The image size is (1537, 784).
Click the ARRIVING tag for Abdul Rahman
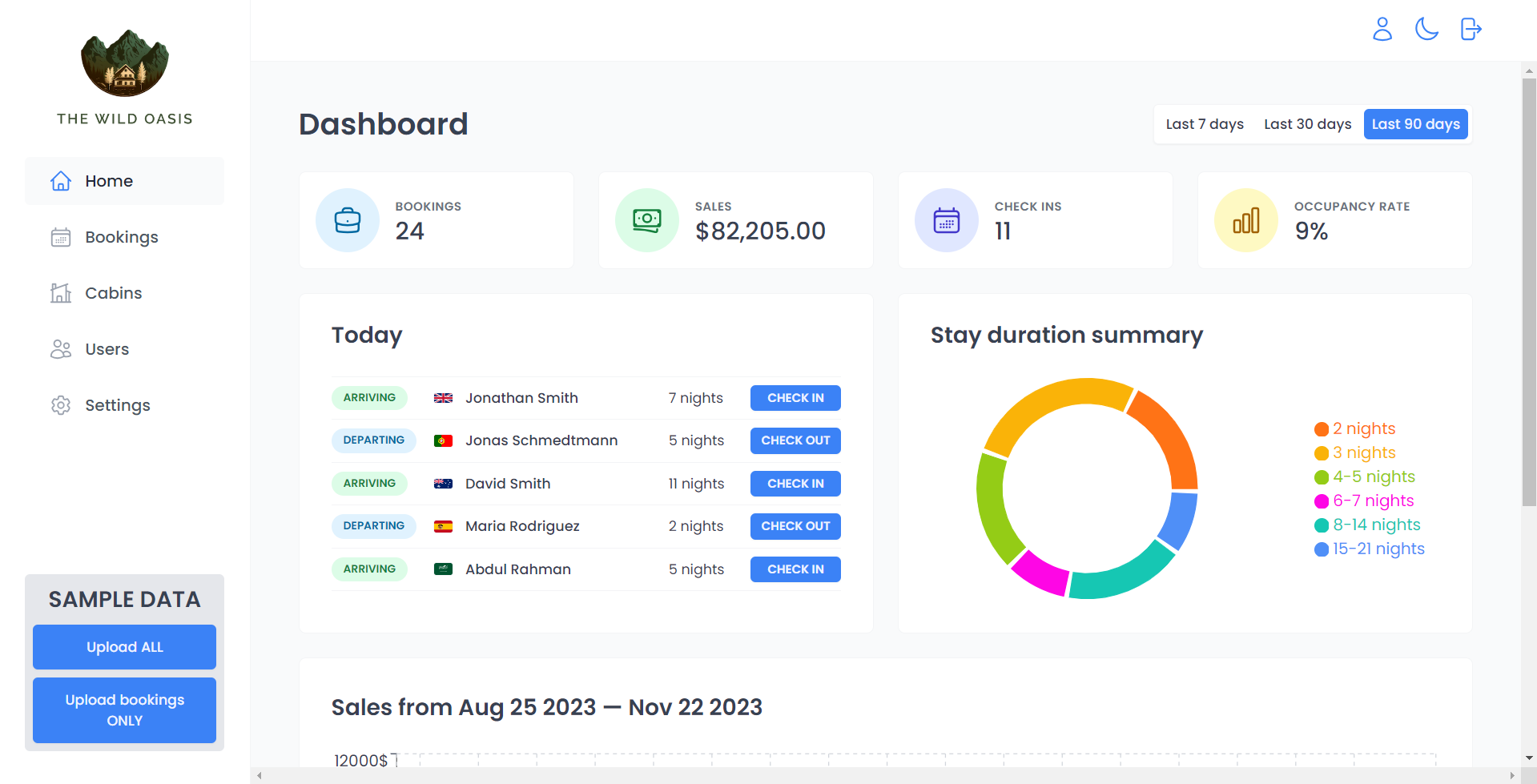(369, 569)
